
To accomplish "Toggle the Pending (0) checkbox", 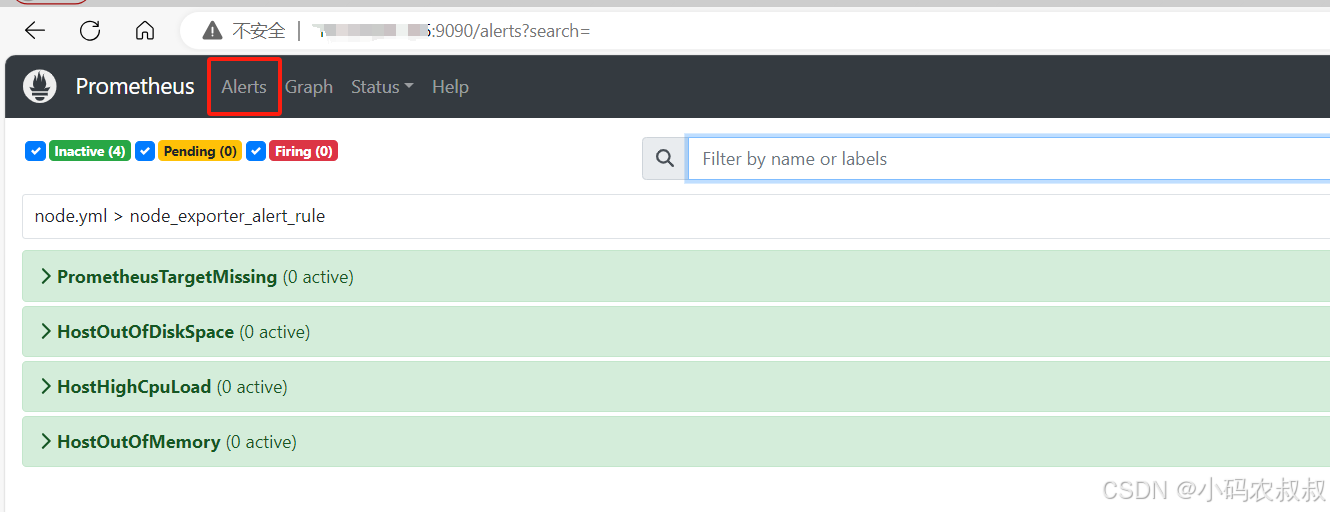I will (145, 151).
